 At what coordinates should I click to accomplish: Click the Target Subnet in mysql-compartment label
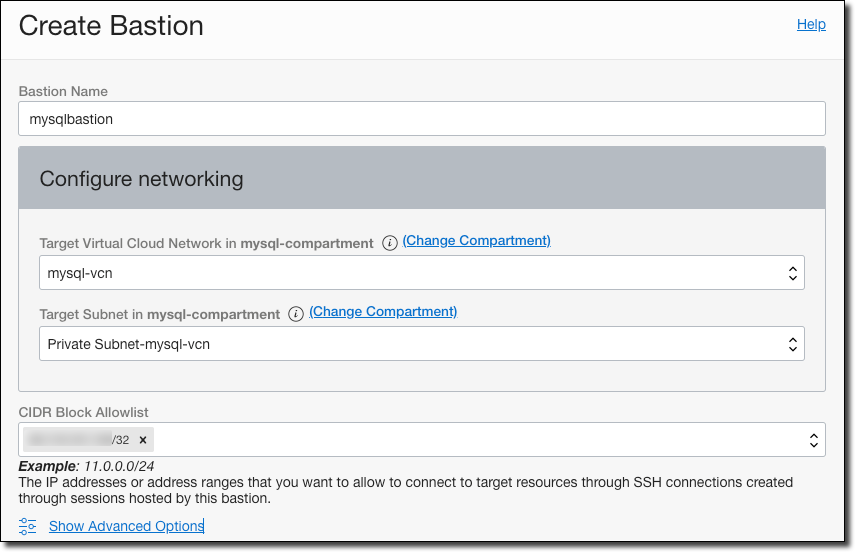tap(160, 314)
